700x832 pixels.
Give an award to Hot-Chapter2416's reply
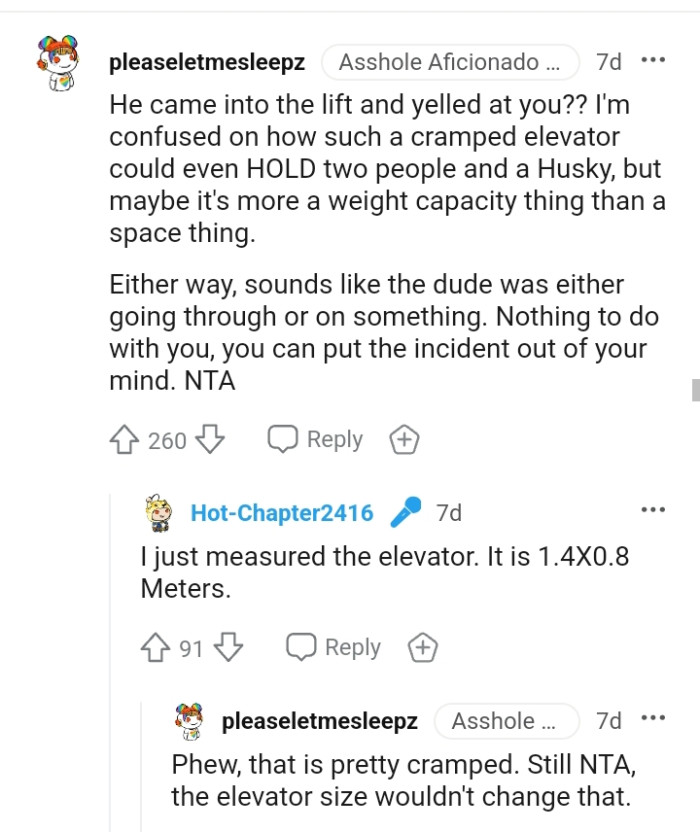pos(422,647)
